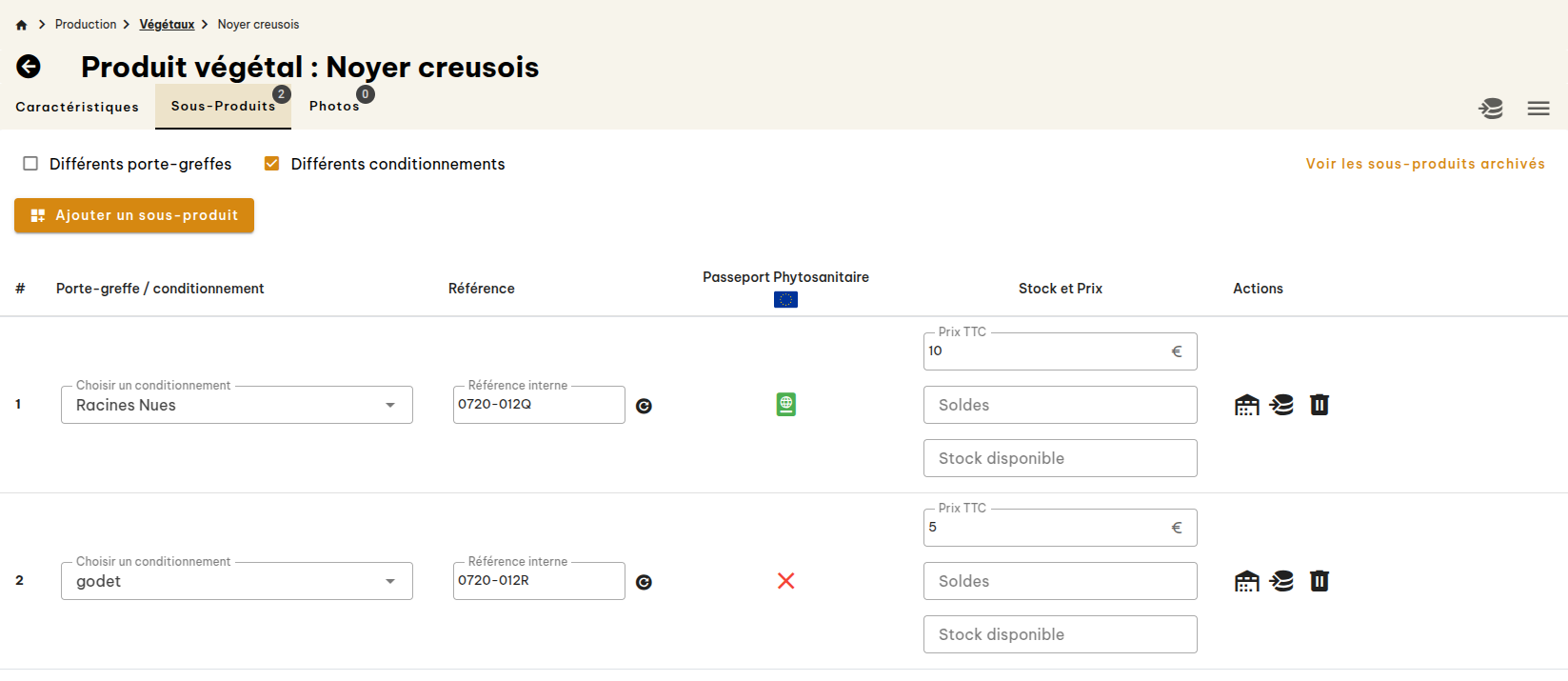Click Voir les sous-produits archivés link
The width and height of the screenshot is (1568, 681).
(x=1425, y=163)
